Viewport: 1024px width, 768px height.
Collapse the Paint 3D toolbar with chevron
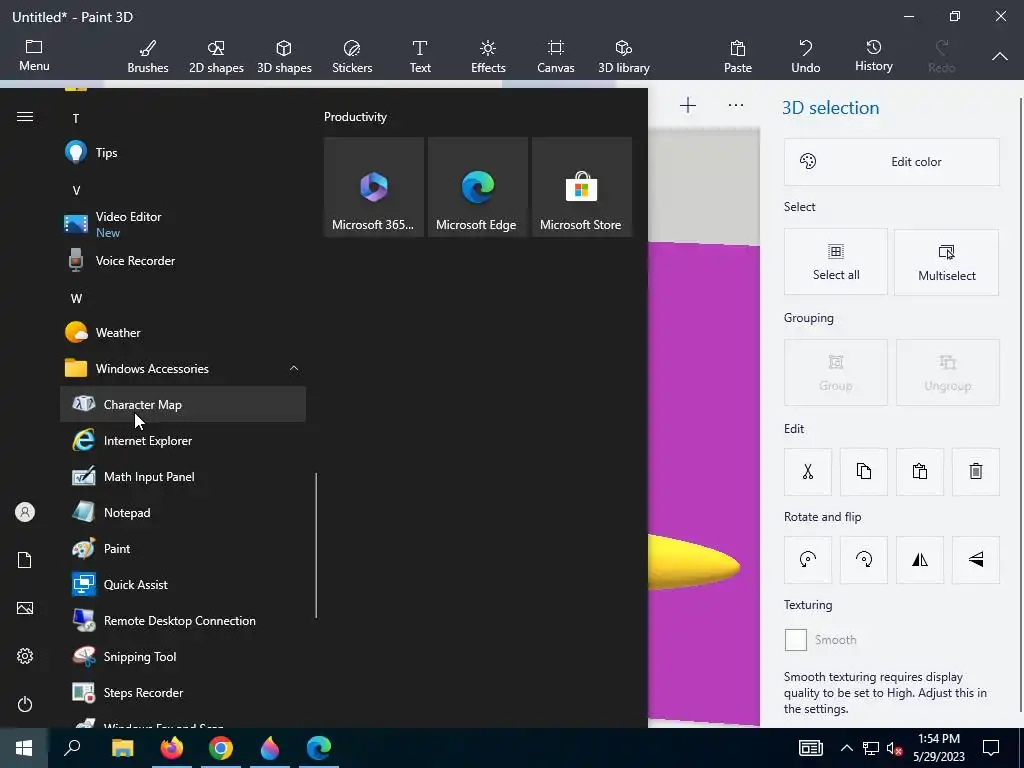[999, 57]
